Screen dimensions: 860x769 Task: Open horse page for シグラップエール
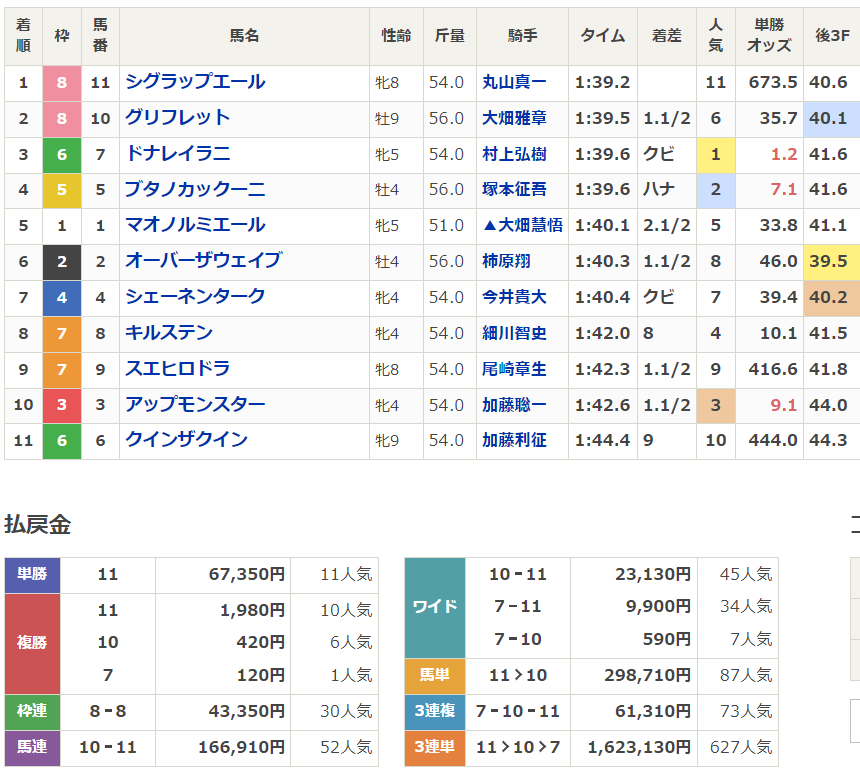coord(195,82)
